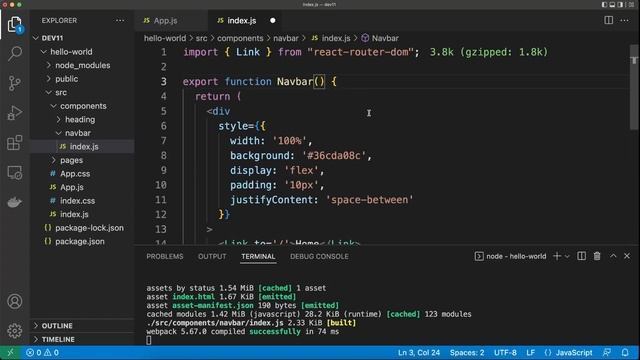Open Ln 3, Col 24 go-to-line status item
The image size is (640, 360).
click(419, 353)
